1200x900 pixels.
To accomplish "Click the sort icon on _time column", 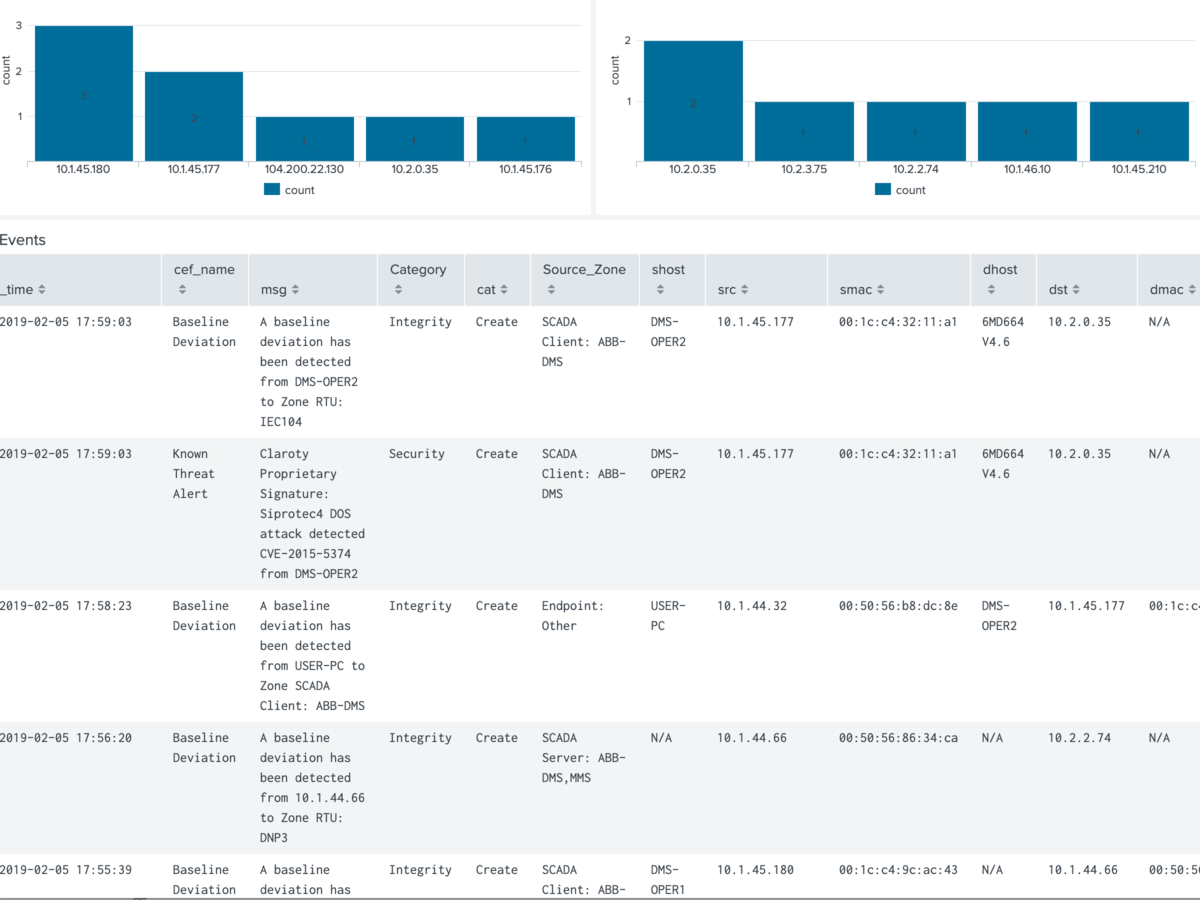I will (x=41, y=290).
